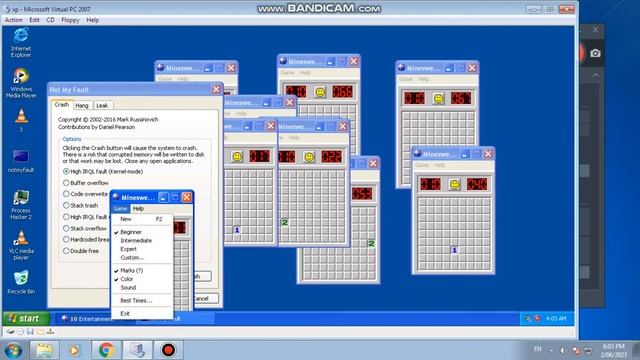Open Windows Explorer from the Windows 7 taskbar
640x360 pixels.
click(x=44, y=350)
